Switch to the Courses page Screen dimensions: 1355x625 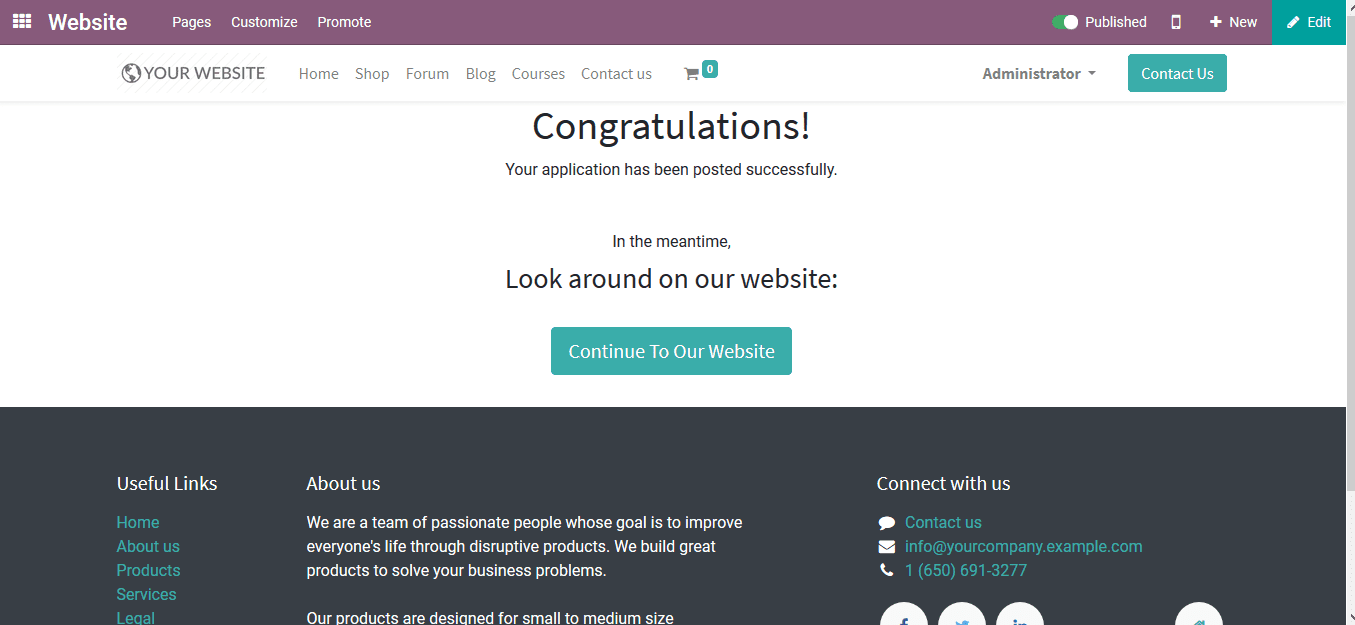coord(538,72)
